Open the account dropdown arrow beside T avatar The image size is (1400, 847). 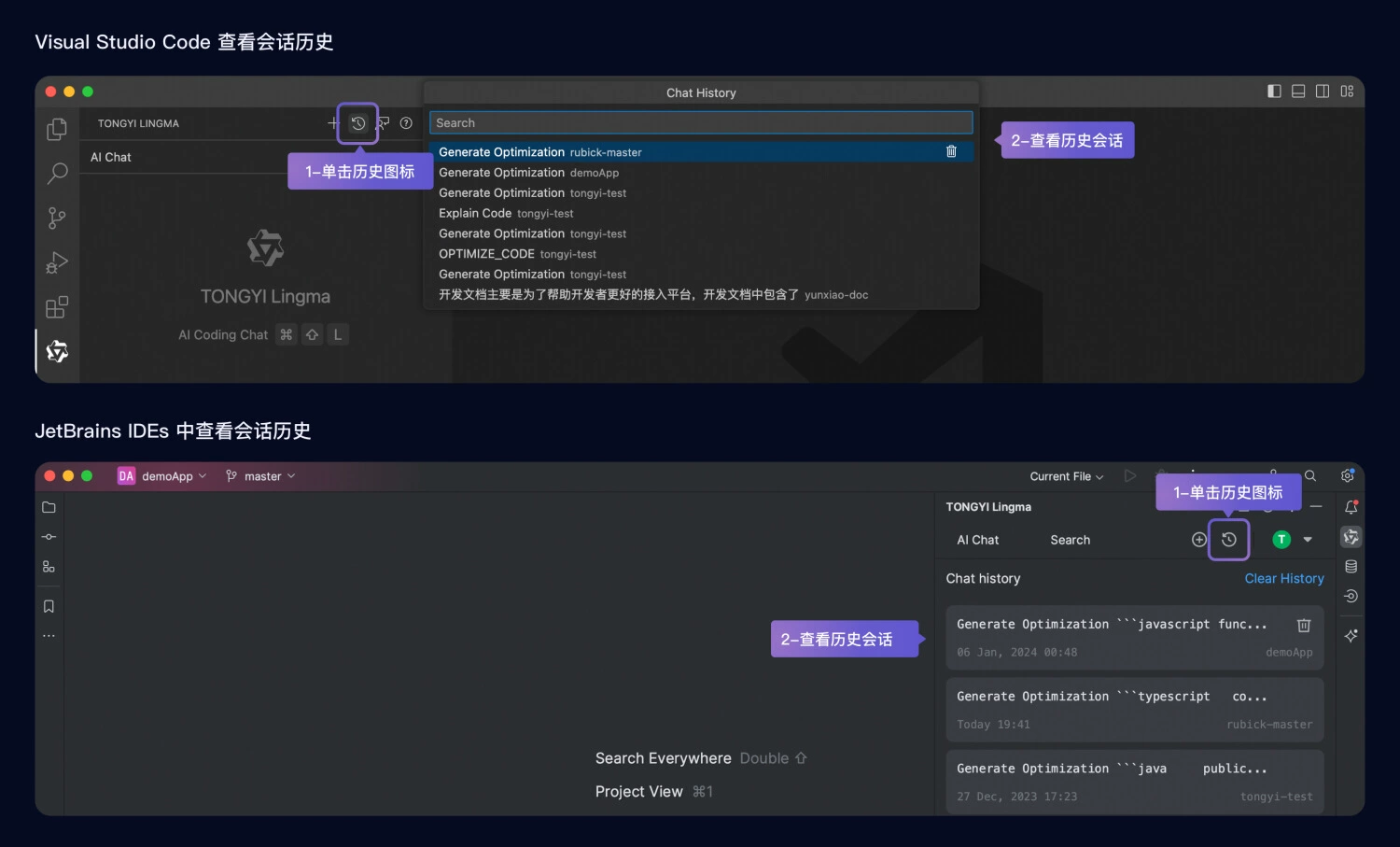coord(1308,540)
